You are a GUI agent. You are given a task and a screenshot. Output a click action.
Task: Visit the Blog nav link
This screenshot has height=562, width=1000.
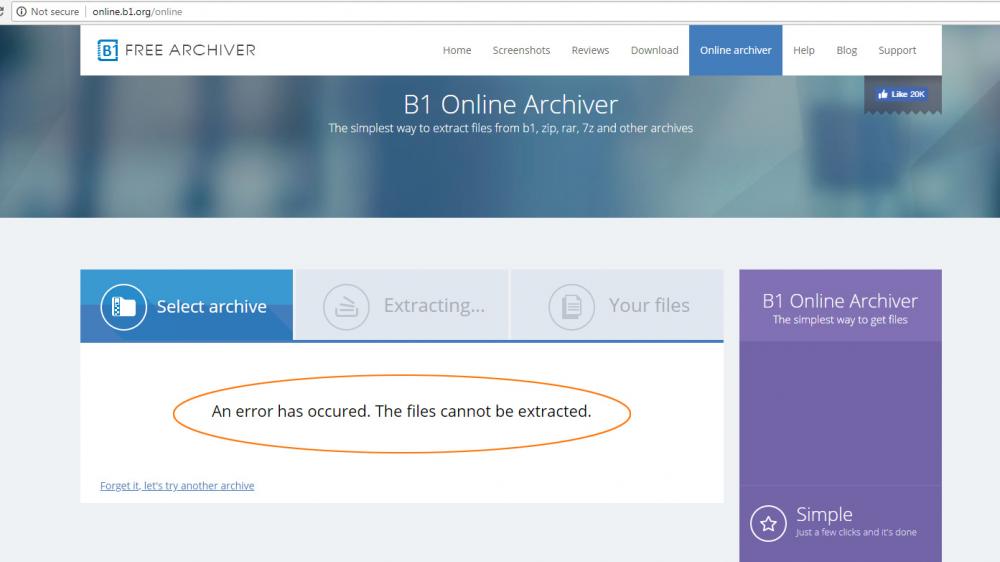click(x=846, y=50)
